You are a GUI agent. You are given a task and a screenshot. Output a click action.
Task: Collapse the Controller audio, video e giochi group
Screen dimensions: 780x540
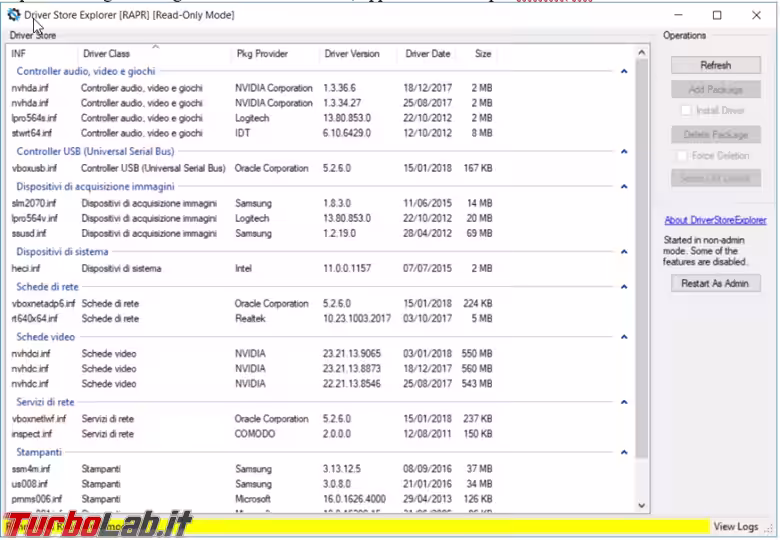pyautogui.click(x=624, y=72)
